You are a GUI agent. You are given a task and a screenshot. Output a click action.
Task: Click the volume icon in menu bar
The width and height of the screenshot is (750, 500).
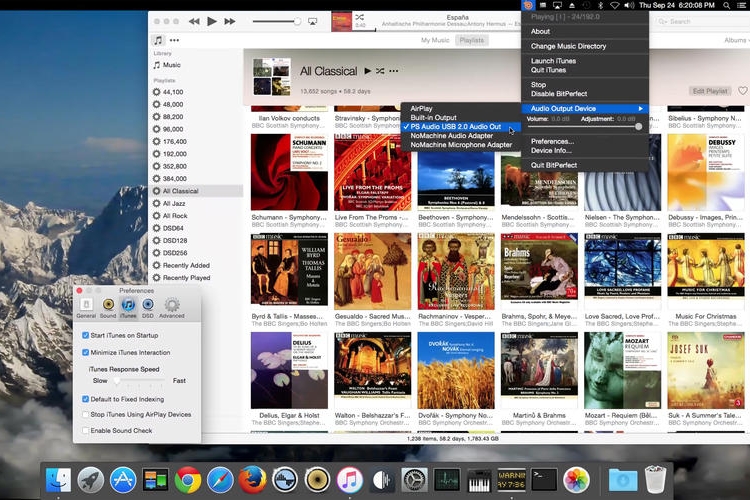(629, 5)
